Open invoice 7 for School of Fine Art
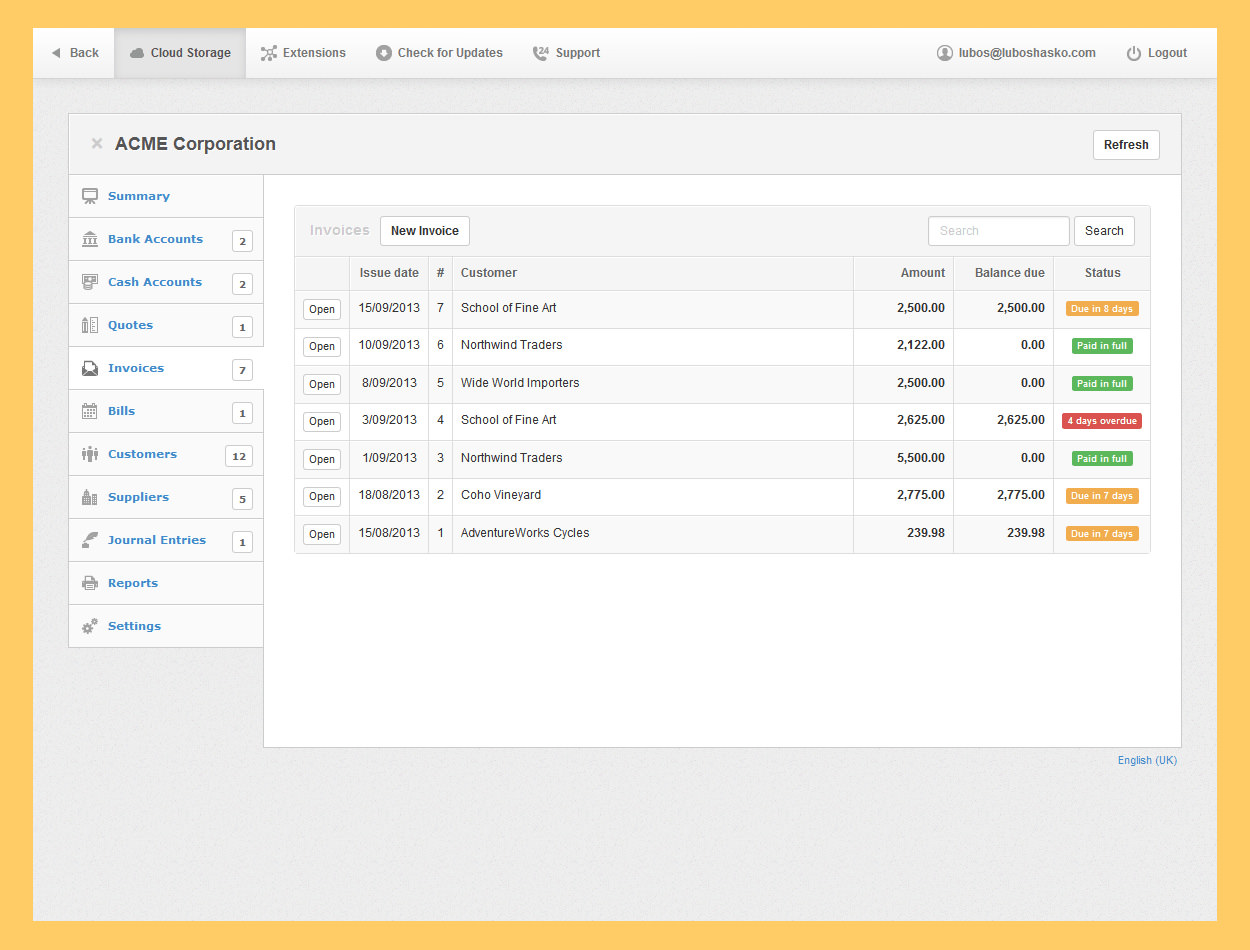The width and height of the screenshot is (1250, 950). (322, 309)
